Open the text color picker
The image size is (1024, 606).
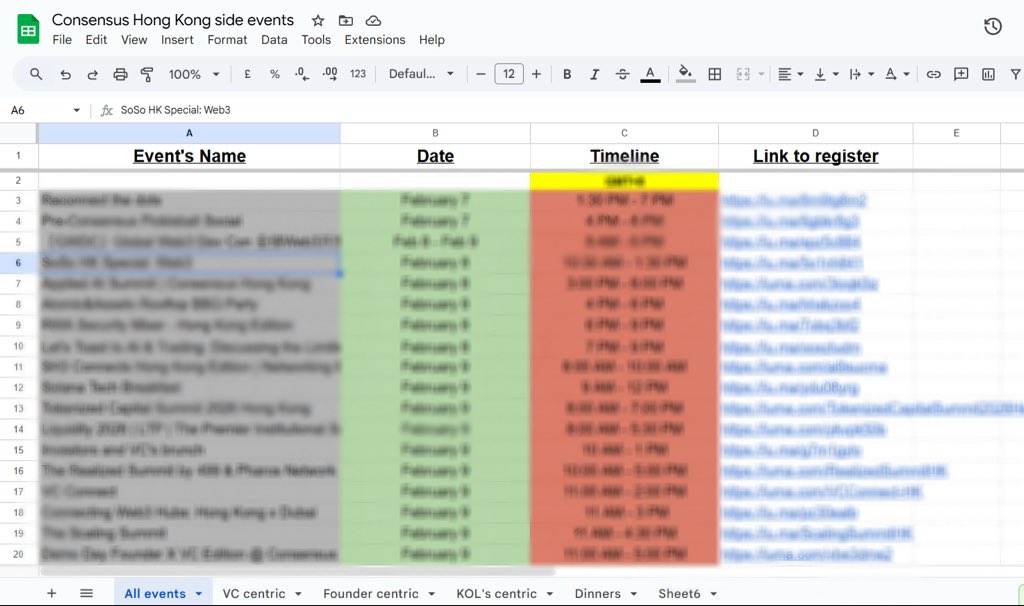(650, 74)
